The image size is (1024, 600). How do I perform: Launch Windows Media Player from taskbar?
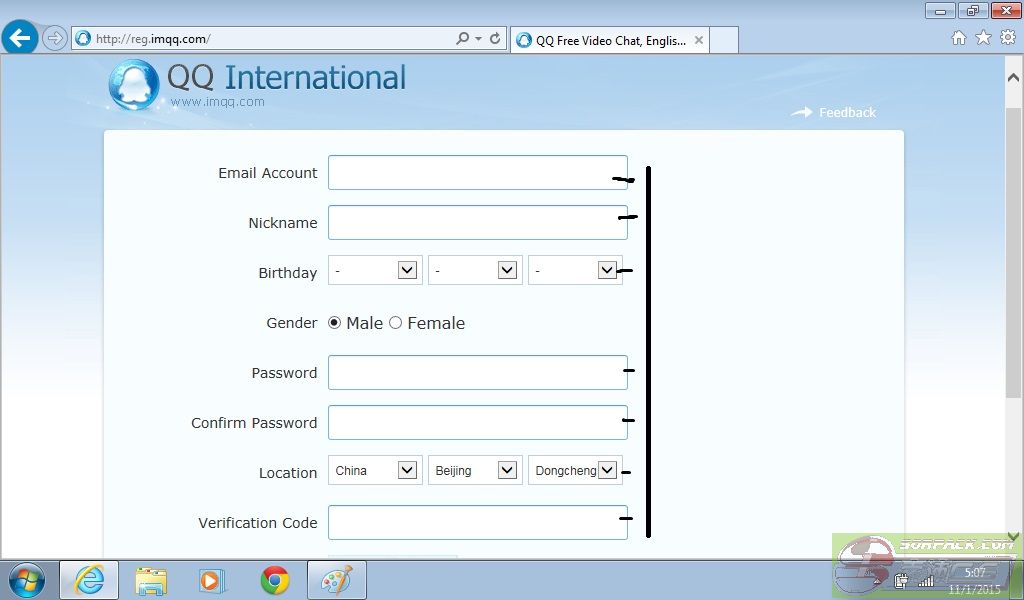click(x=212, y=580)
